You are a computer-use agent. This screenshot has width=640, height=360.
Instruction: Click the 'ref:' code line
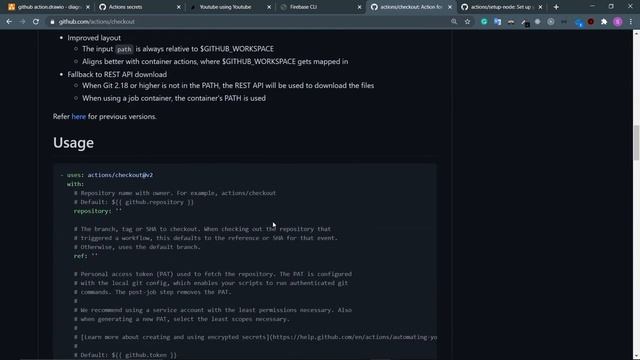tap(86, 256)
